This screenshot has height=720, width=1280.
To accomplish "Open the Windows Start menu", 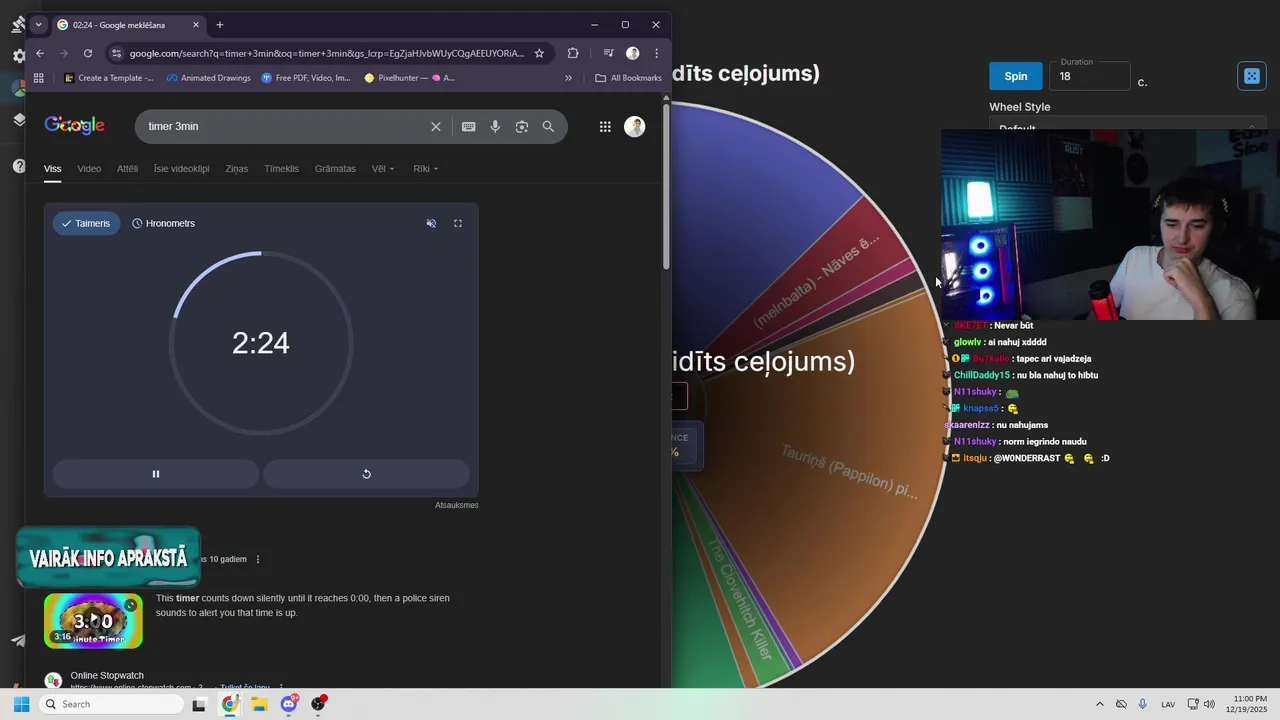I will [x=21, y=704].
